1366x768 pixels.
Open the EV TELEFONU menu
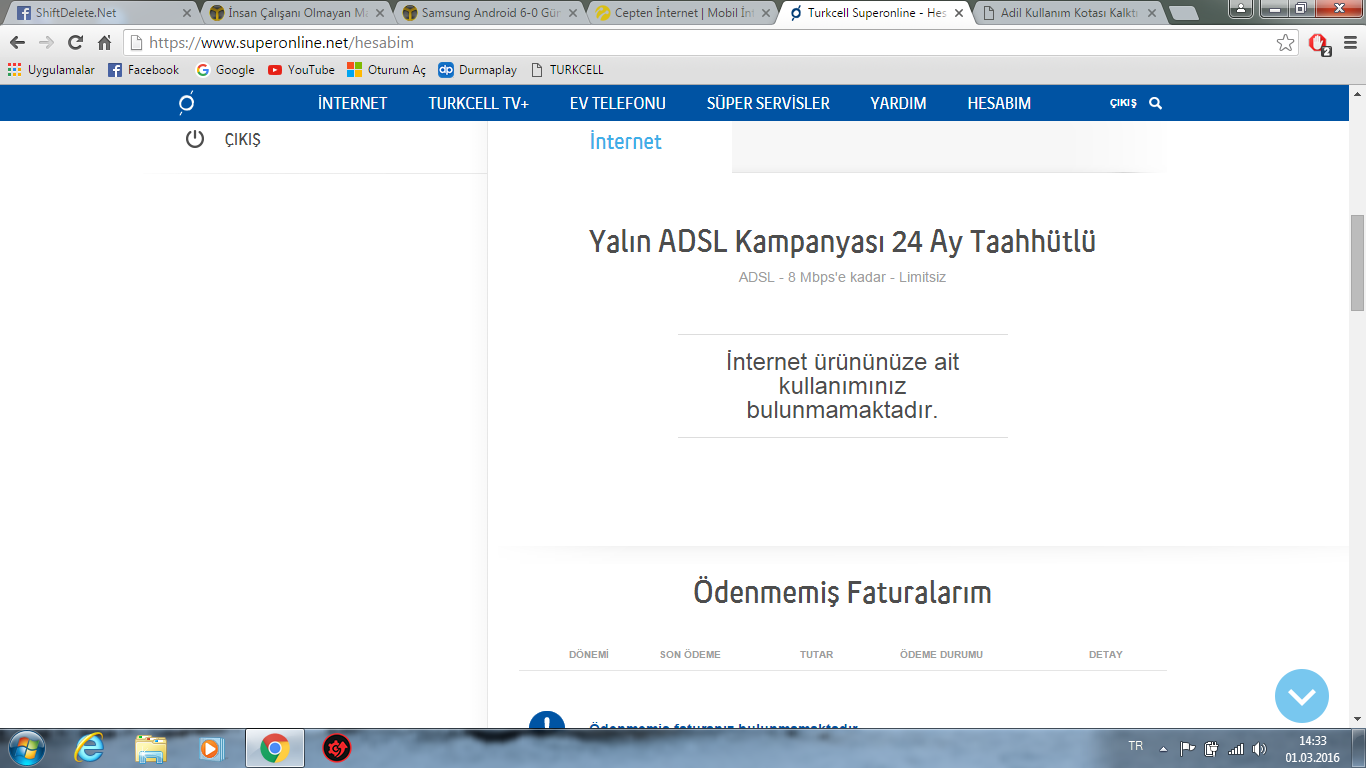click(617, 103)
